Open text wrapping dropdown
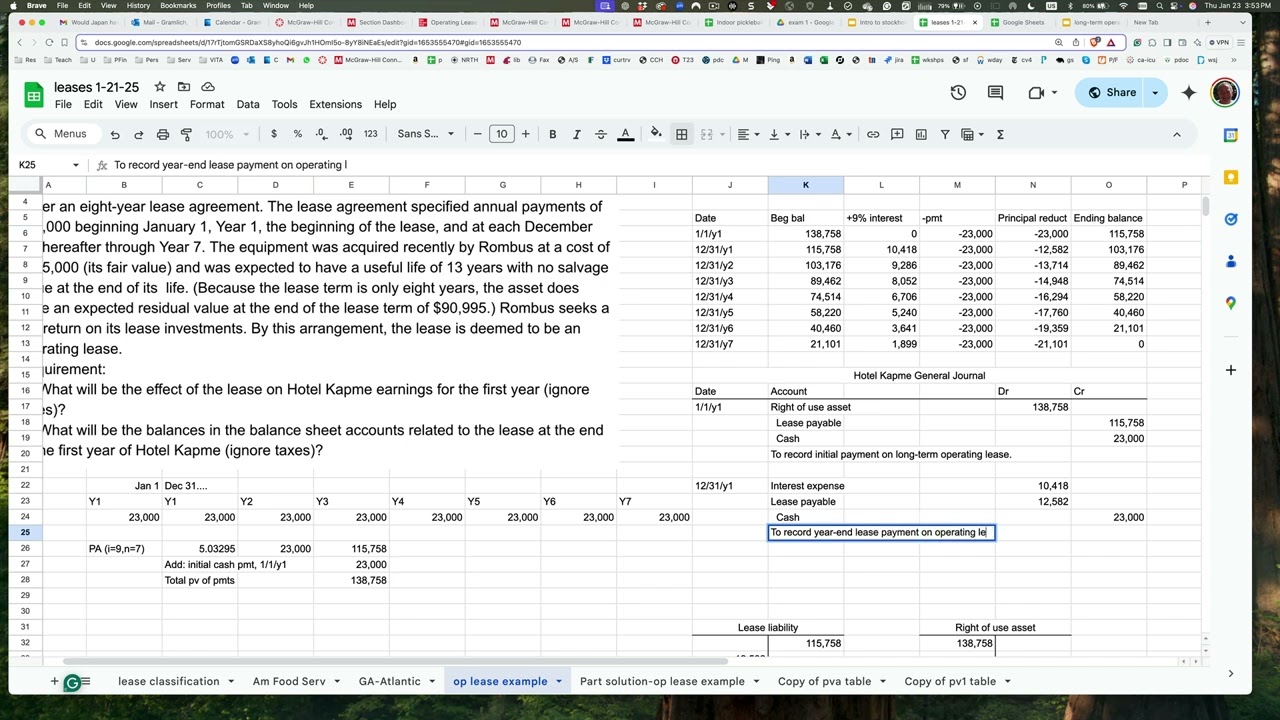This screenshot has width=1280, height=720. pyautogui.click(x=809, y=134)
